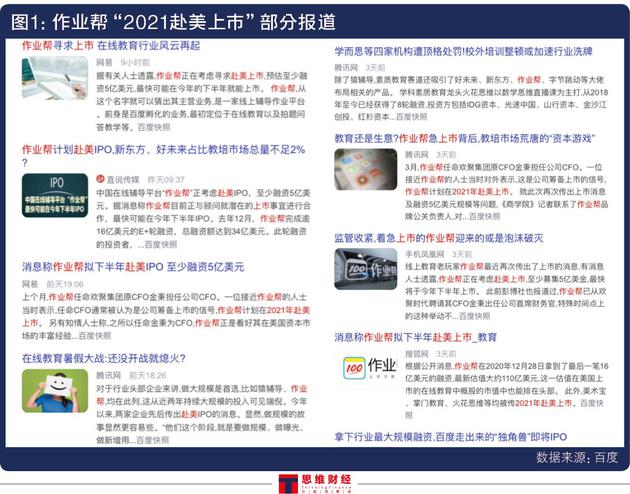The image size is (630, 494).
Task: Click source label 搜狐网 3天前
Action: click(430, 354)
